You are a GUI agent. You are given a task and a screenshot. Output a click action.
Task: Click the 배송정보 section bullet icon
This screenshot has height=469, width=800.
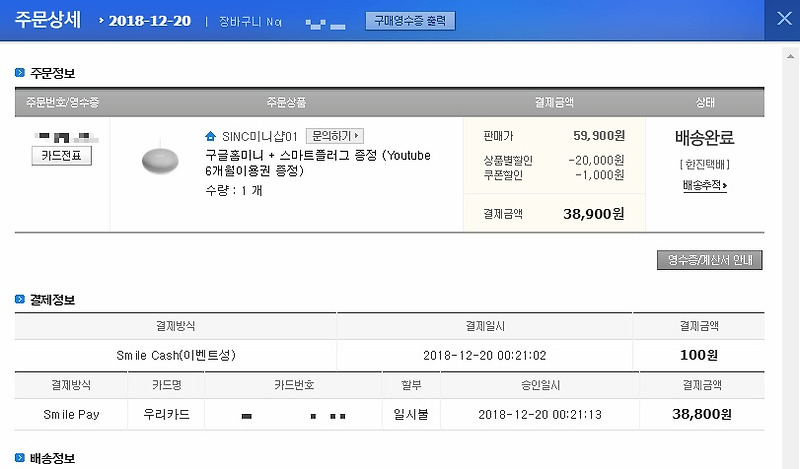[x=20, y=458]
